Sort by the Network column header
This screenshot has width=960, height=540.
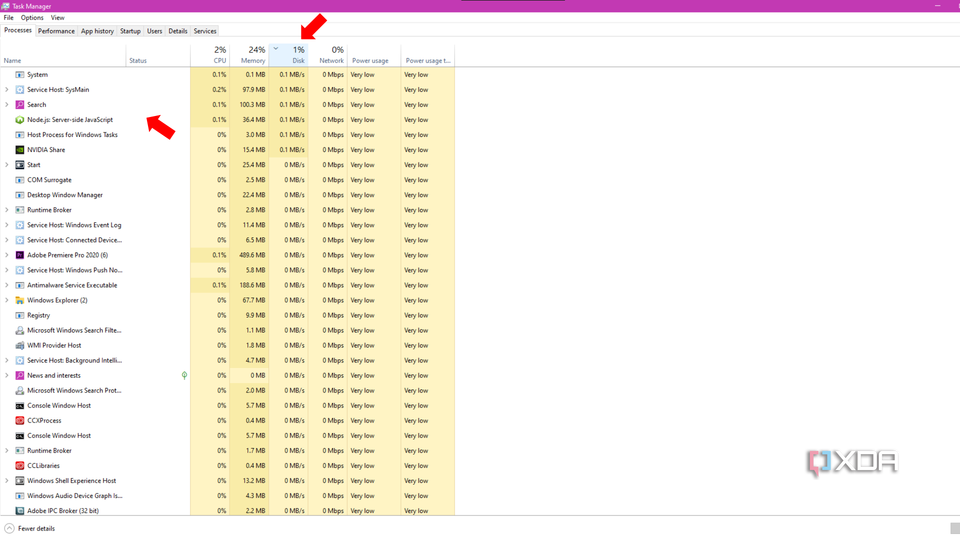click(328, 54)
